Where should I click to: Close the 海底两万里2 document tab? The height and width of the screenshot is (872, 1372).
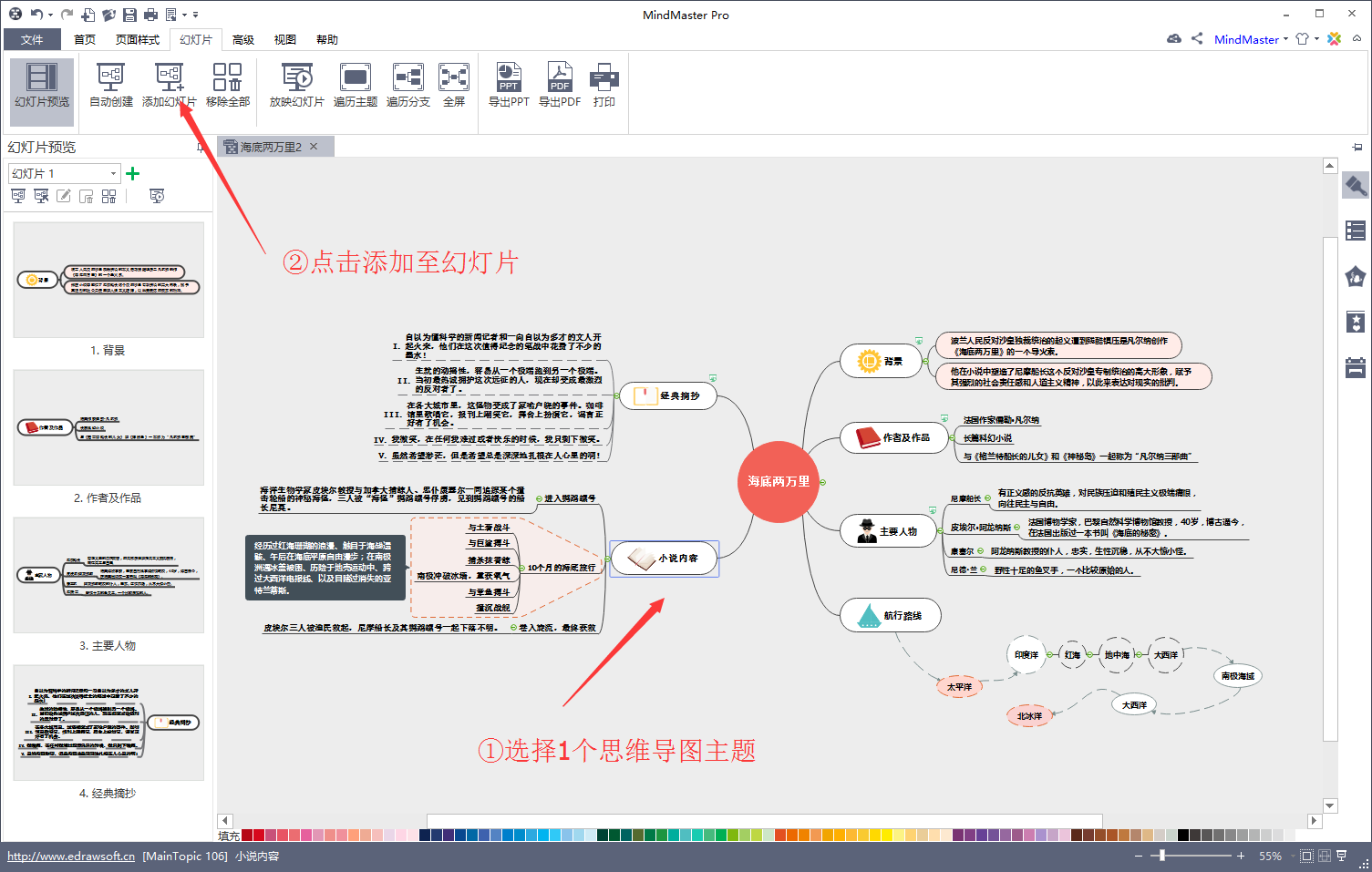(x=314, y=147)
